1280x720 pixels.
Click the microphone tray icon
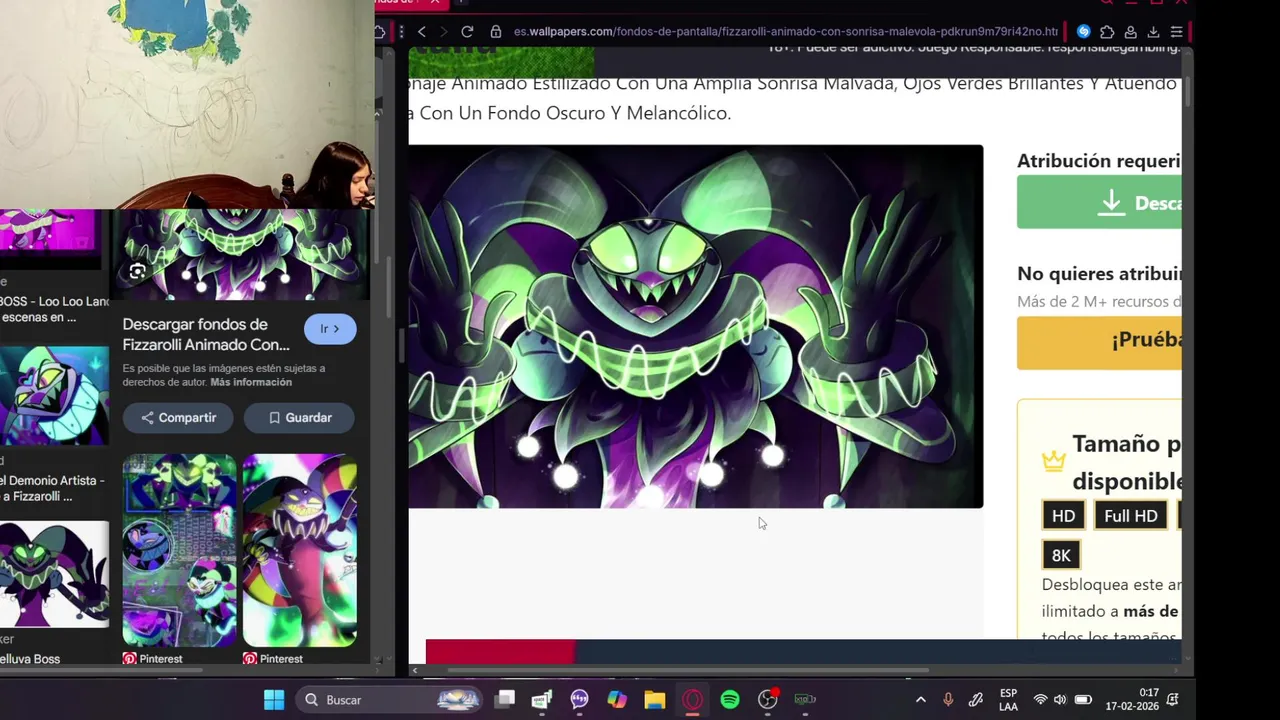(x=948, y=700)
